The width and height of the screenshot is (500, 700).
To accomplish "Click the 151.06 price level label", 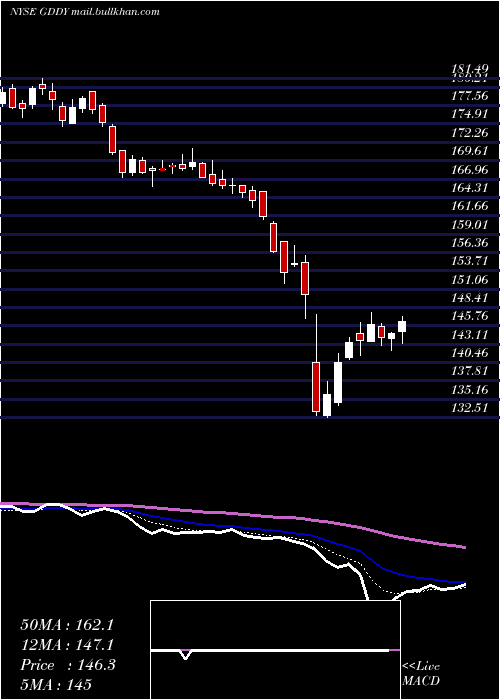I will click(x=470, y=279).
